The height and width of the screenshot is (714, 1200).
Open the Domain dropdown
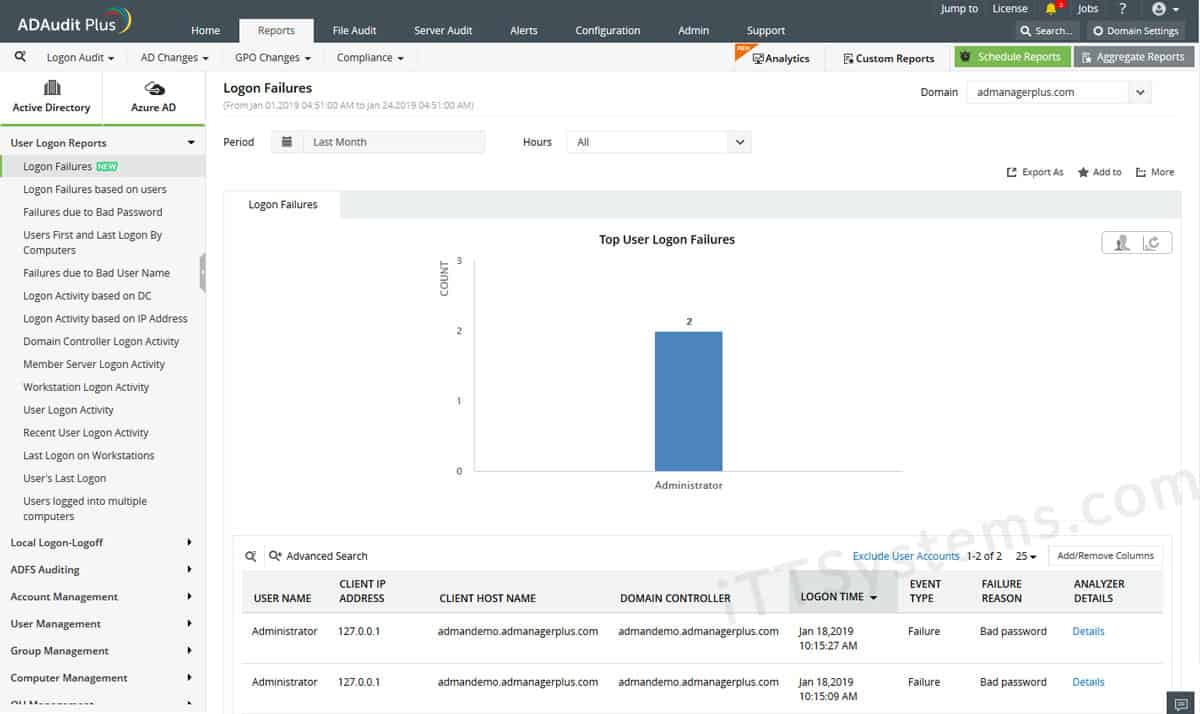pyautogui.click(x=1059, y=92)
